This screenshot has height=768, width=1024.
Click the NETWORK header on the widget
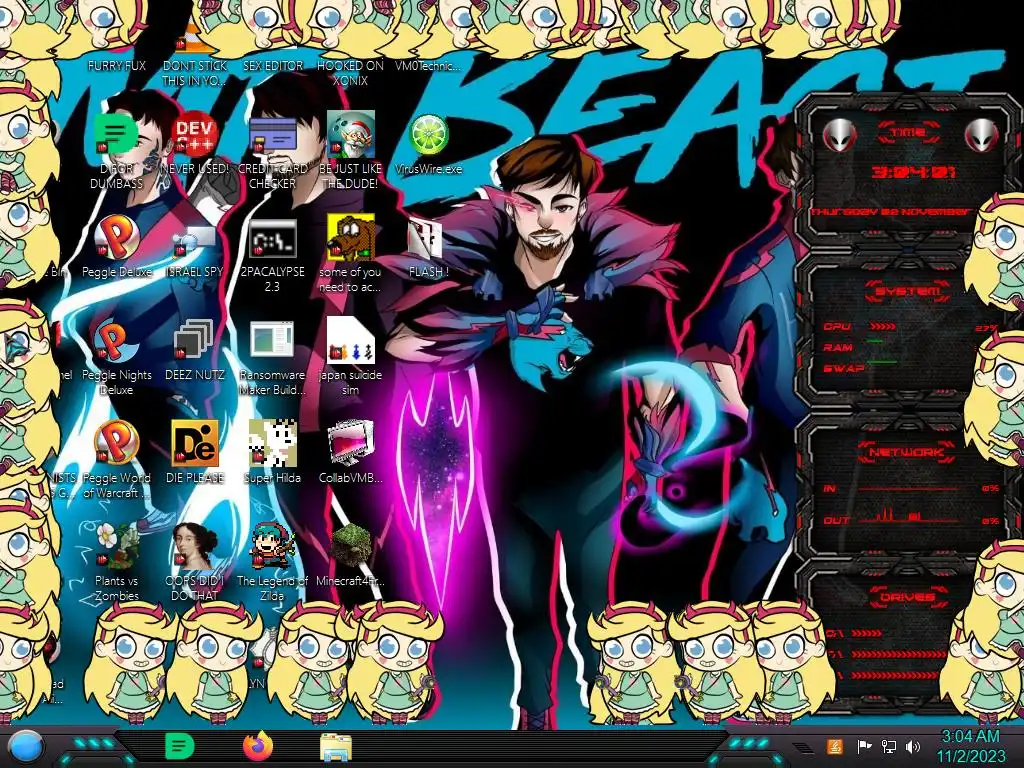(x=907, y=452)
